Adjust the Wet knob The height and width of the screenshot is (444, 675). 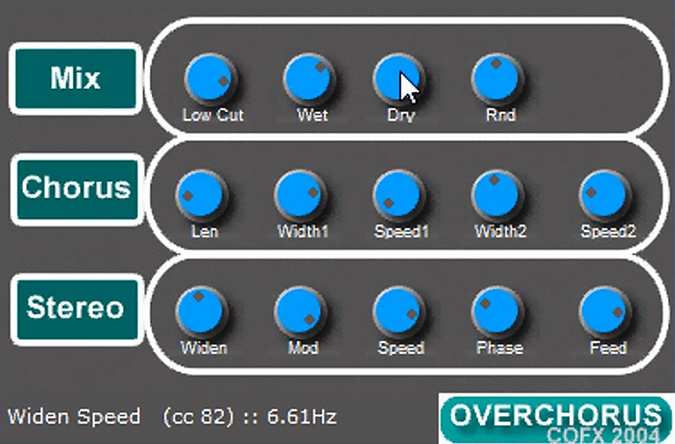click(310, 80)
